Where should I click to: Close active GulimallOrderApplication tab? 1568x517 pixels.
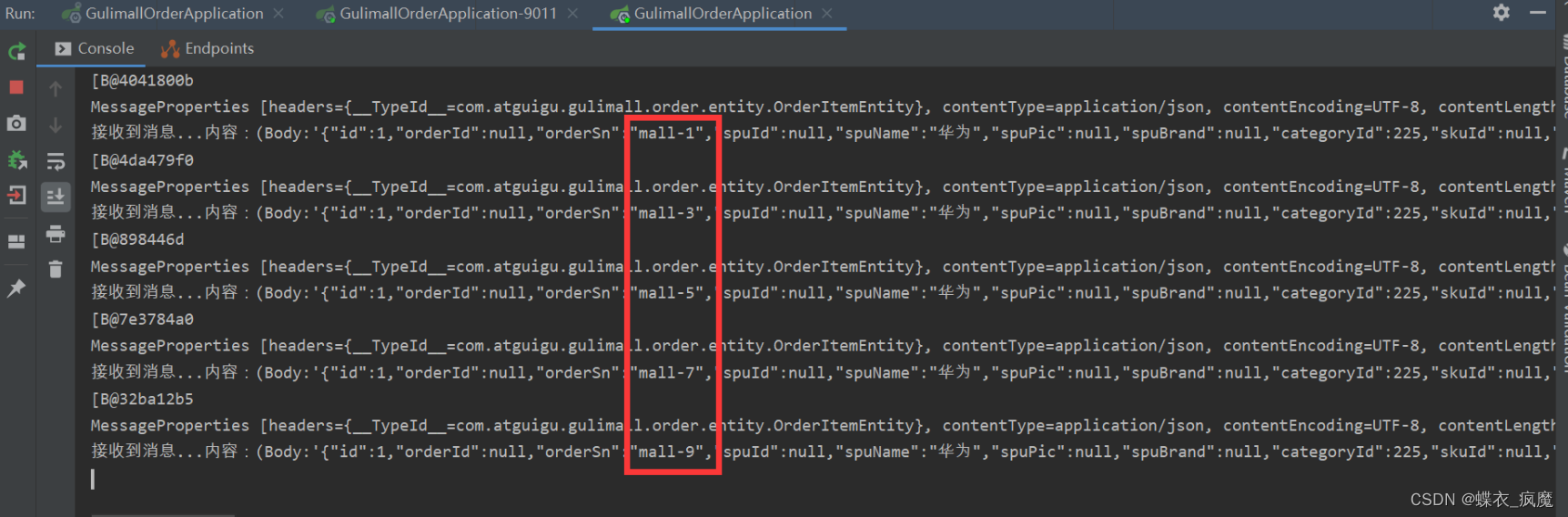(827, 14)
